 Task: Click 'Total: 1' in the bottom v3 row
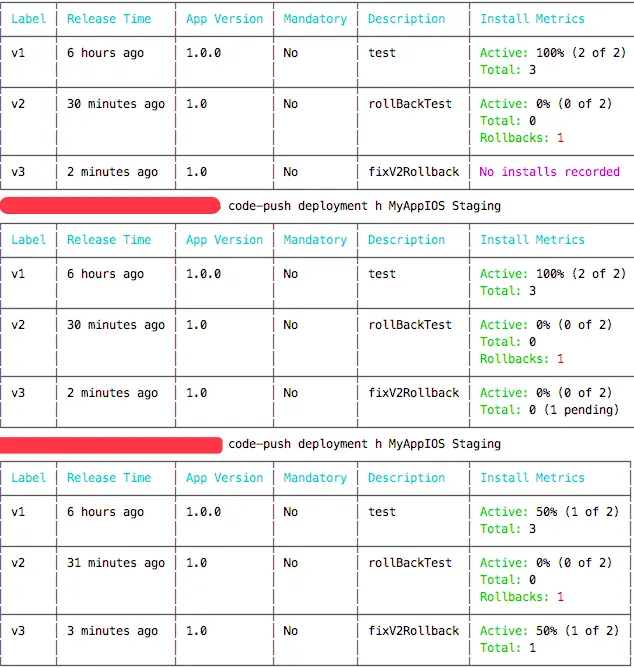pyautogui.click(x=508, y=648)
